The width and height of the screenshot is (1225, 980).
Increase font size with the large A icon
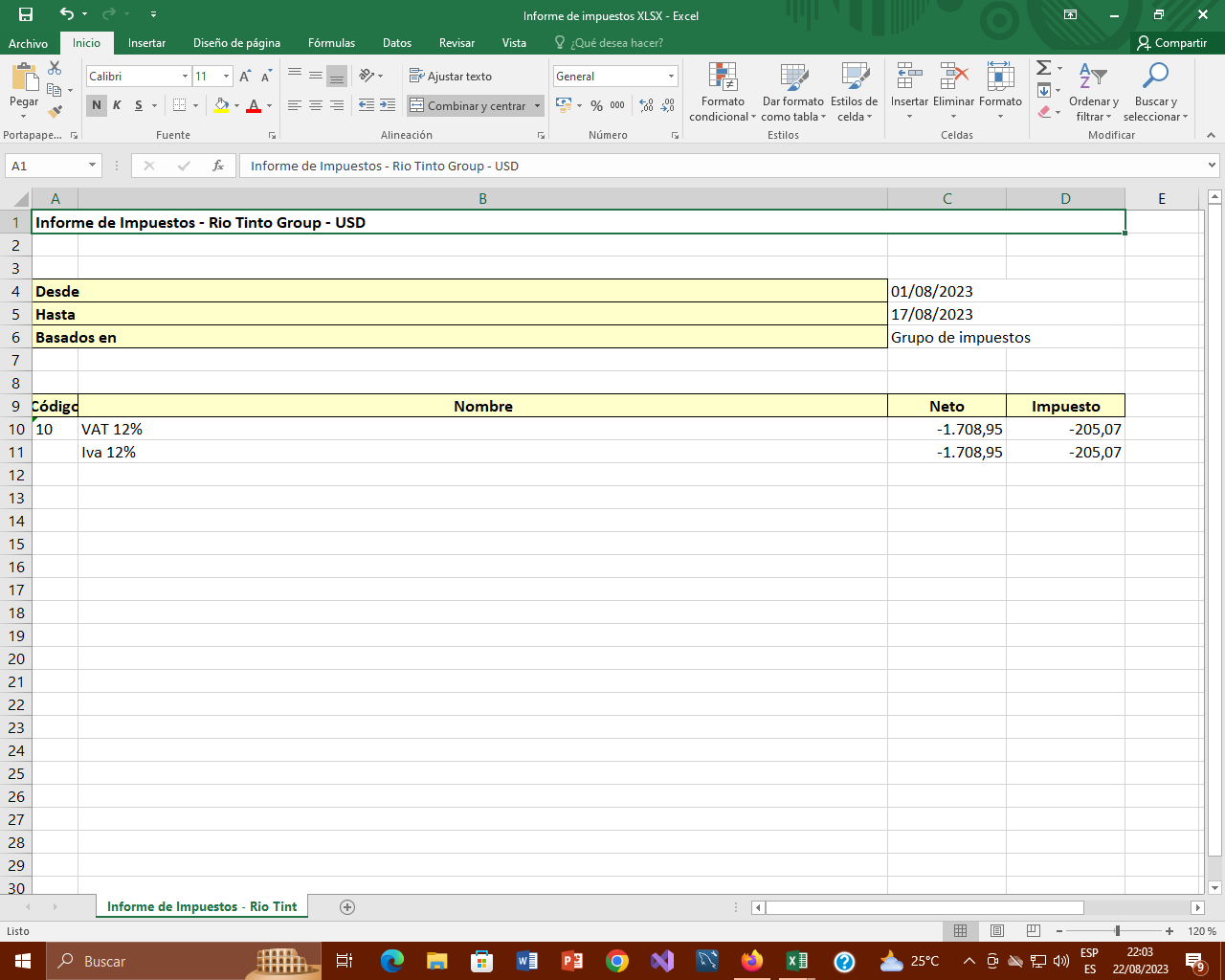(245, 77)
